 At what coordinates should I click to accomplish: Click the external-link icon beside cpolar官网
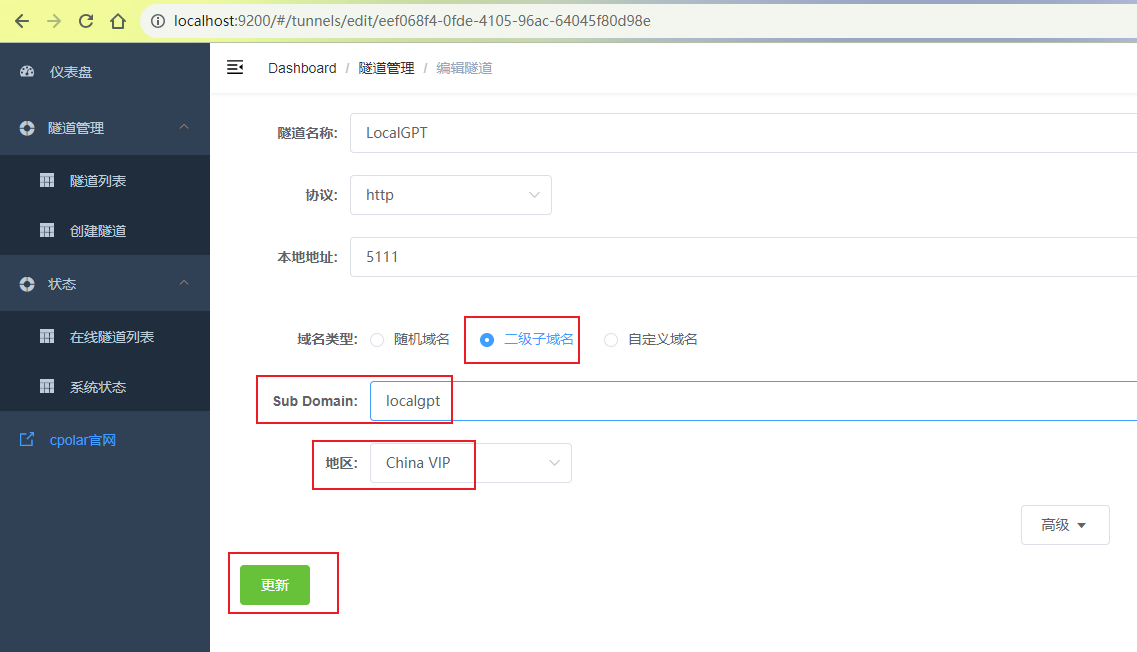point(24,439)
